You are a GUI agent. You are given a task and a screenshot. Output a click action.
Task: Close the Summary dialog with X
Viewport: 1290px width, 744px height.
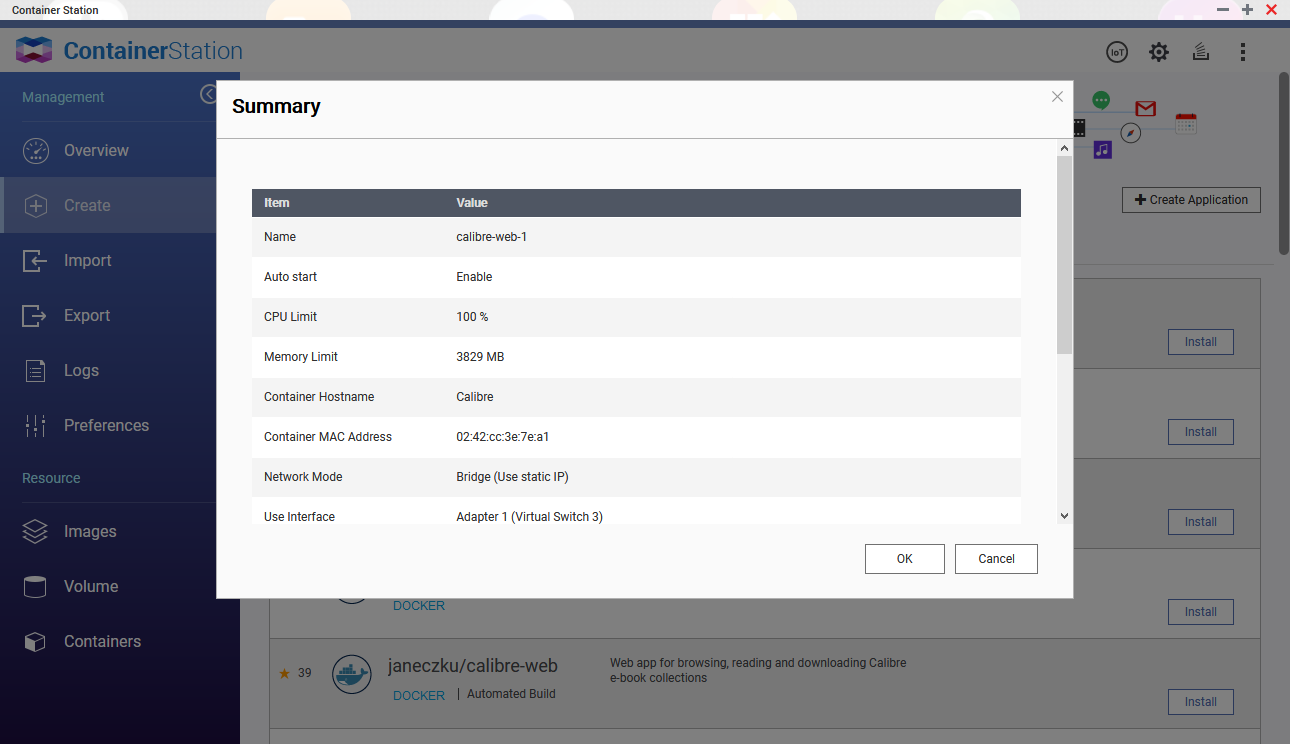click(1057, 97)
